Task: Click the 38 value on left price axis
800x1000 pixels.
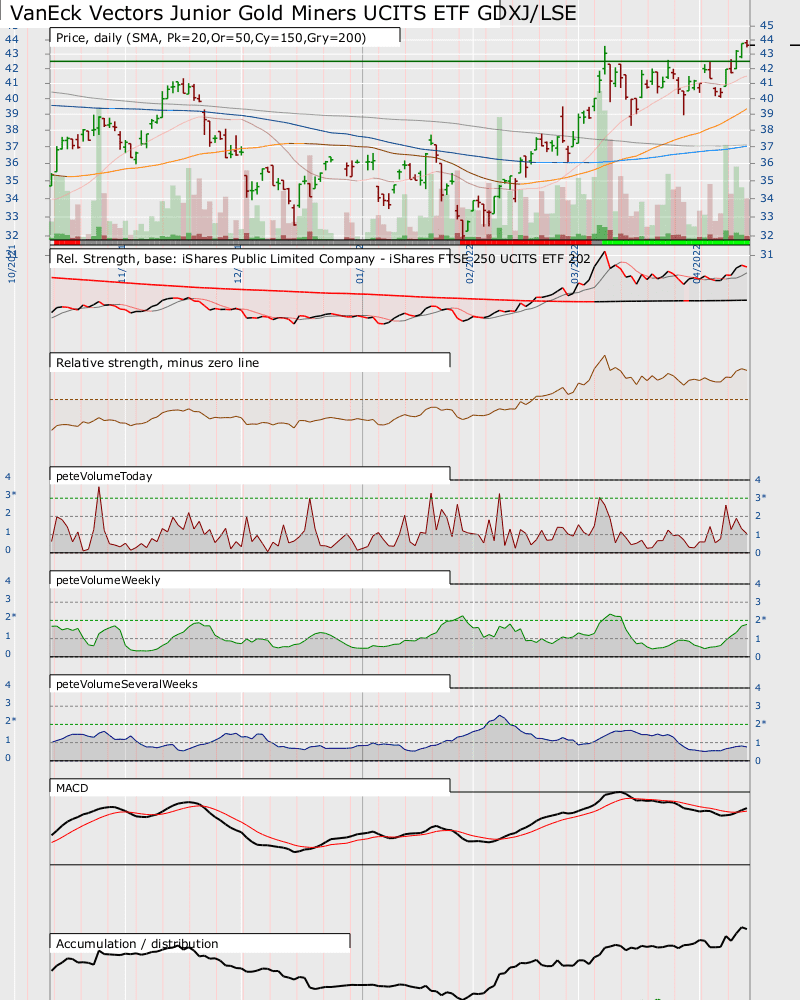Action: point(11,129)
